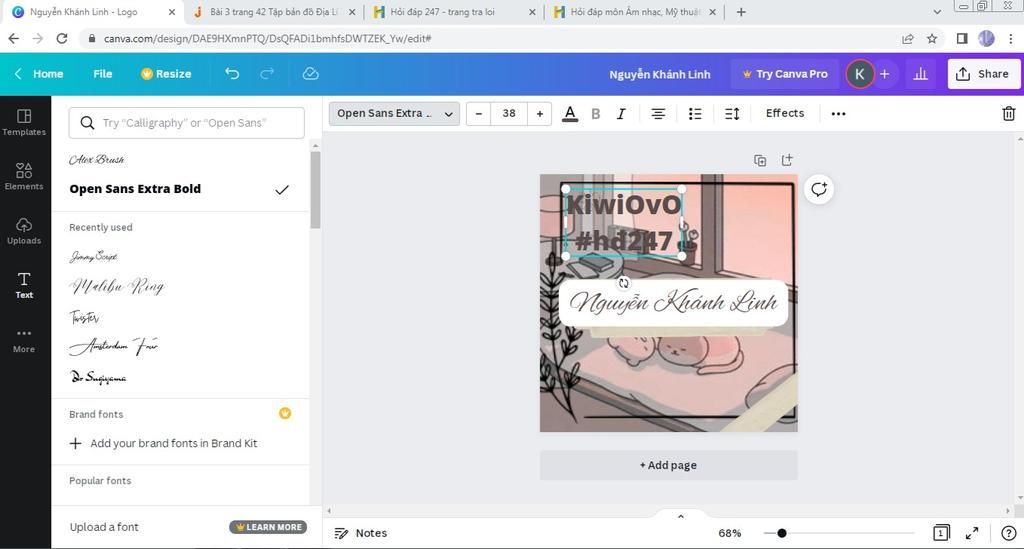Check cloud save status icon
1024x549 pixels.
tap(310, 74)
